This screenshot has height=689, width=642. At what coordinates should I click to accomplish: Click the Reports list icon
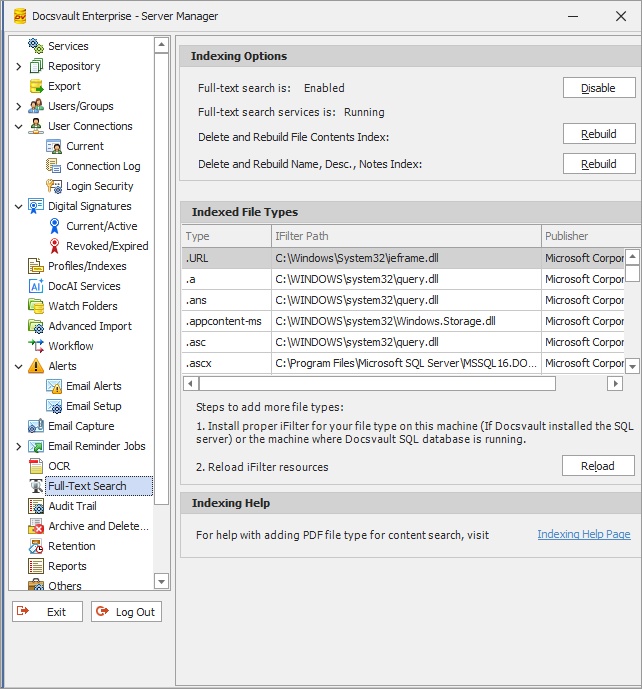(x=36, y=566)
